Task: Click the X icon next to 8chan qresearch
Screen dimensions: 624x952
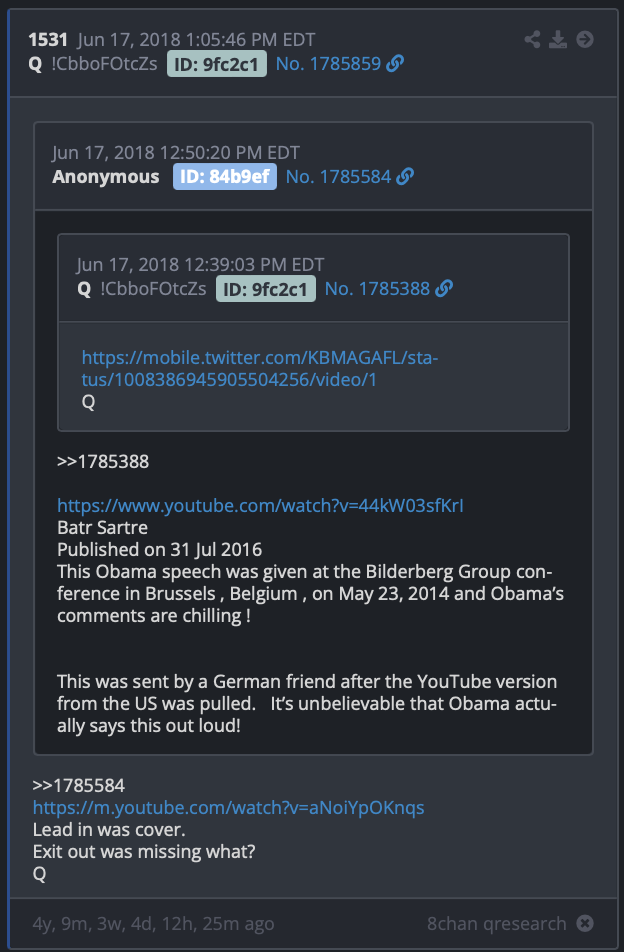Action: pos(585,923)
